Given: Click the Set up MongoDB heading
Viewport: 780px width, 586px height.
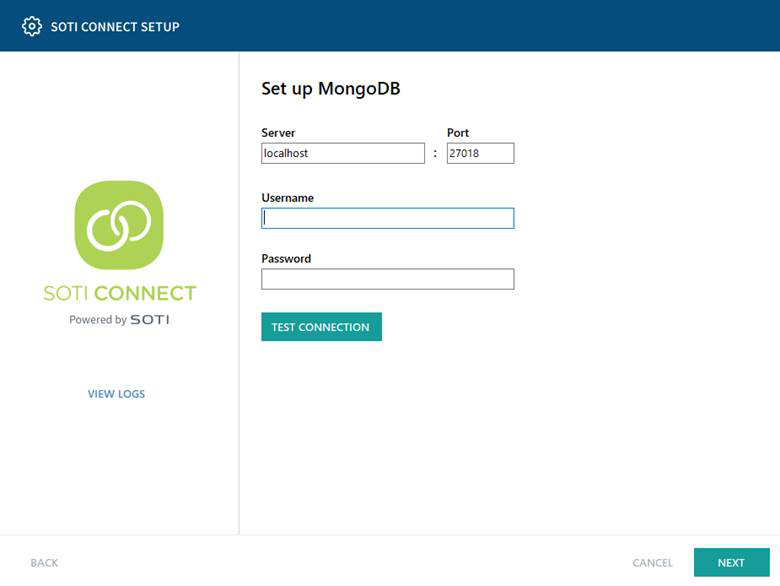Looking at the screenshot, I should click(331, 89).
